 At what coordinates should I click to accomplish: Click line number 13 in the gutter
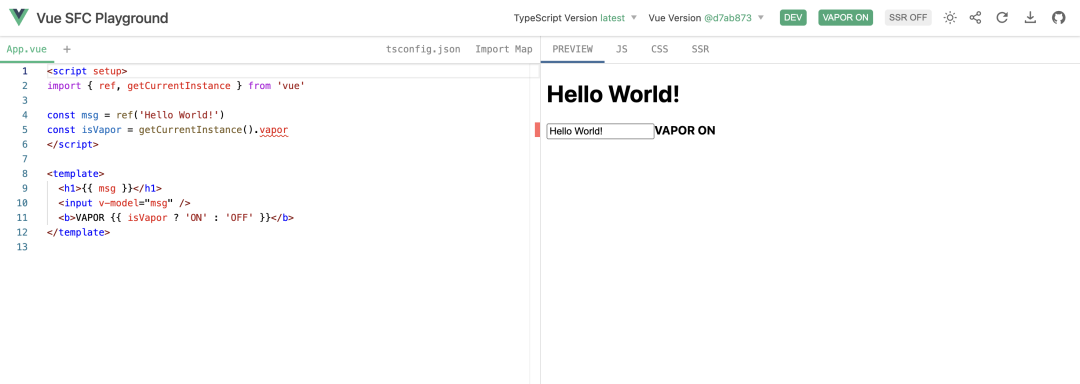click(x=22, y=246)
